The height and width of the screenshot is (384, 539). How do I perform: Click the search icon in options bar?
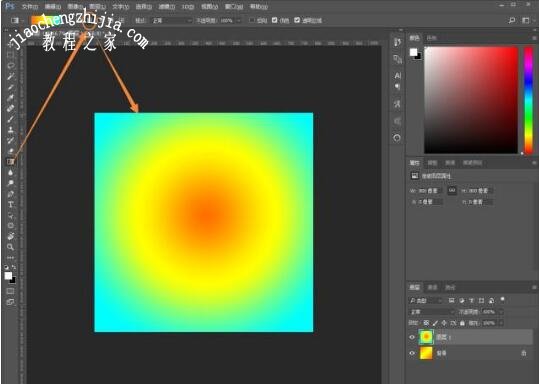pos(512,20)
